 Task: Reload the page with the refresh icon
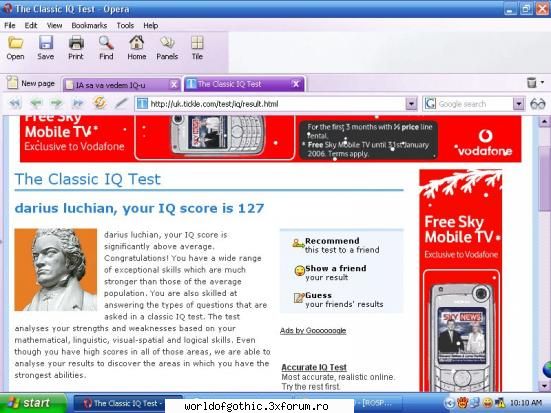coord(100,103)
